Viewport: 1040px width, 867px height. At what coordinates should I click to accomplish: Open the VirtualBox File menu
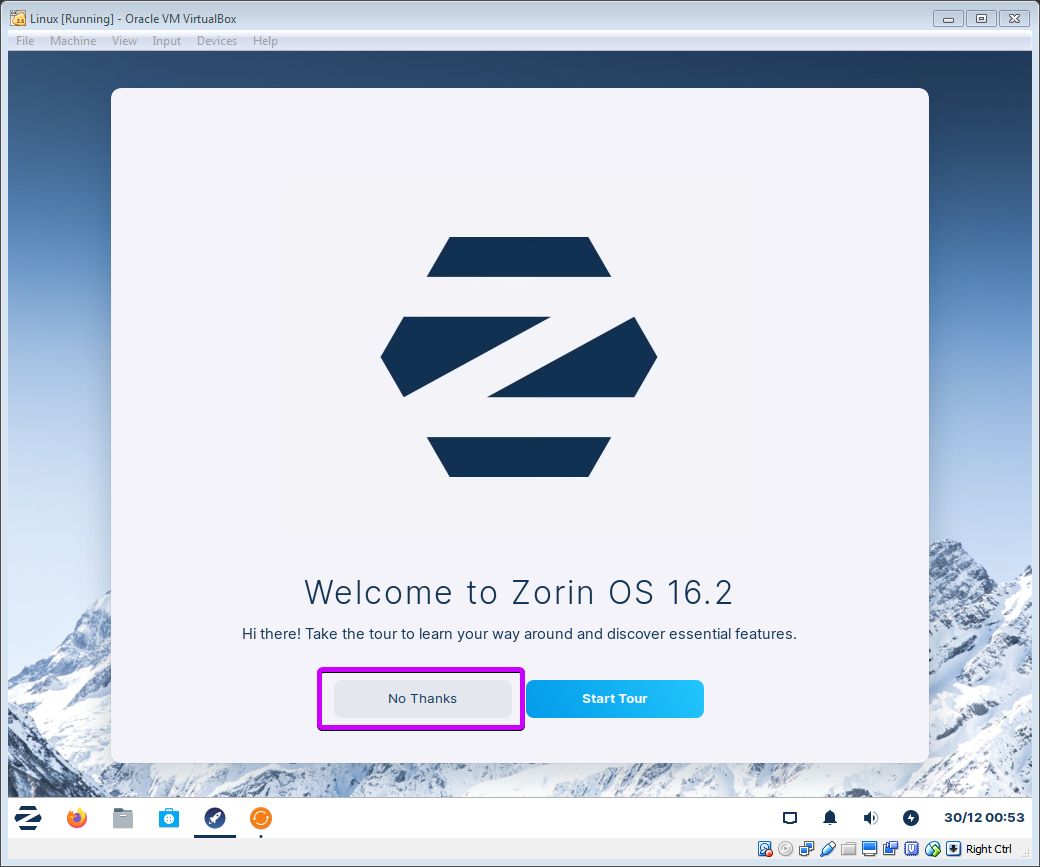[x=25, y=40]
